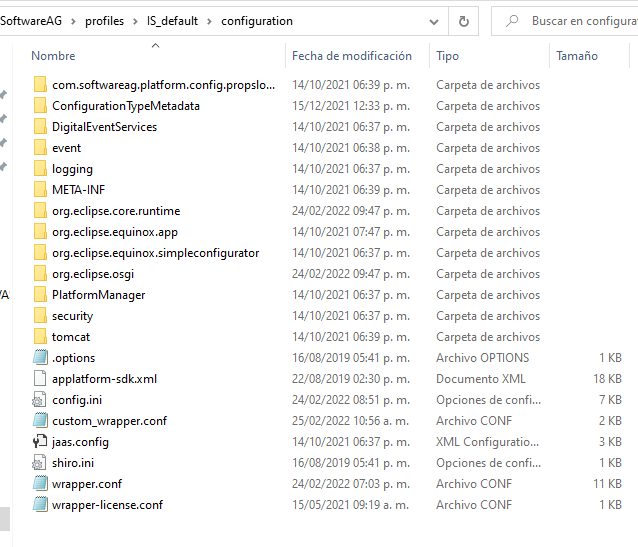Sort files by Nombre column

pyautogui.click(x=53, y=56)
